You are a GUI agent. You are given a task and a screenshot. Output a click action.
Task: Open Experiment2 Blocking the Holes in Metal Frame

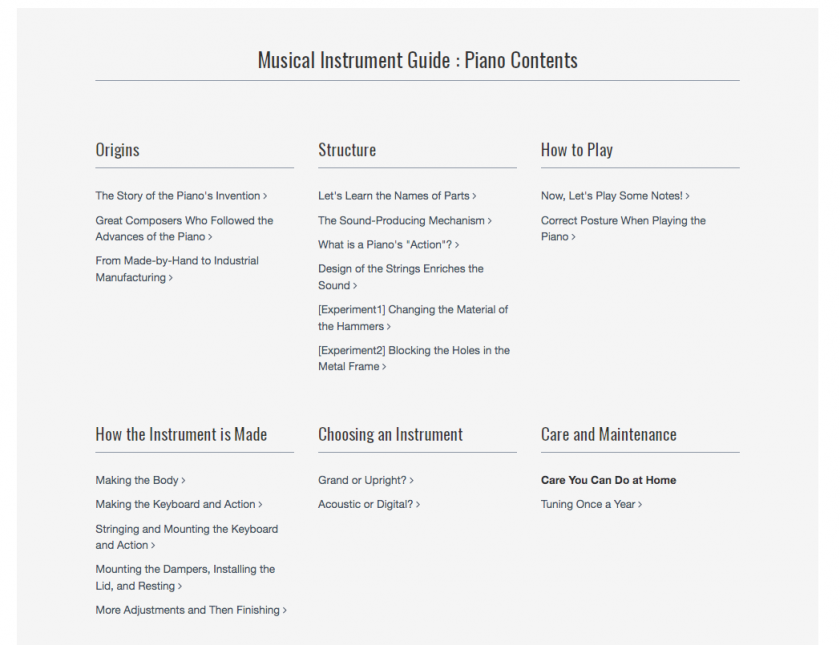(x=414, y=358)
